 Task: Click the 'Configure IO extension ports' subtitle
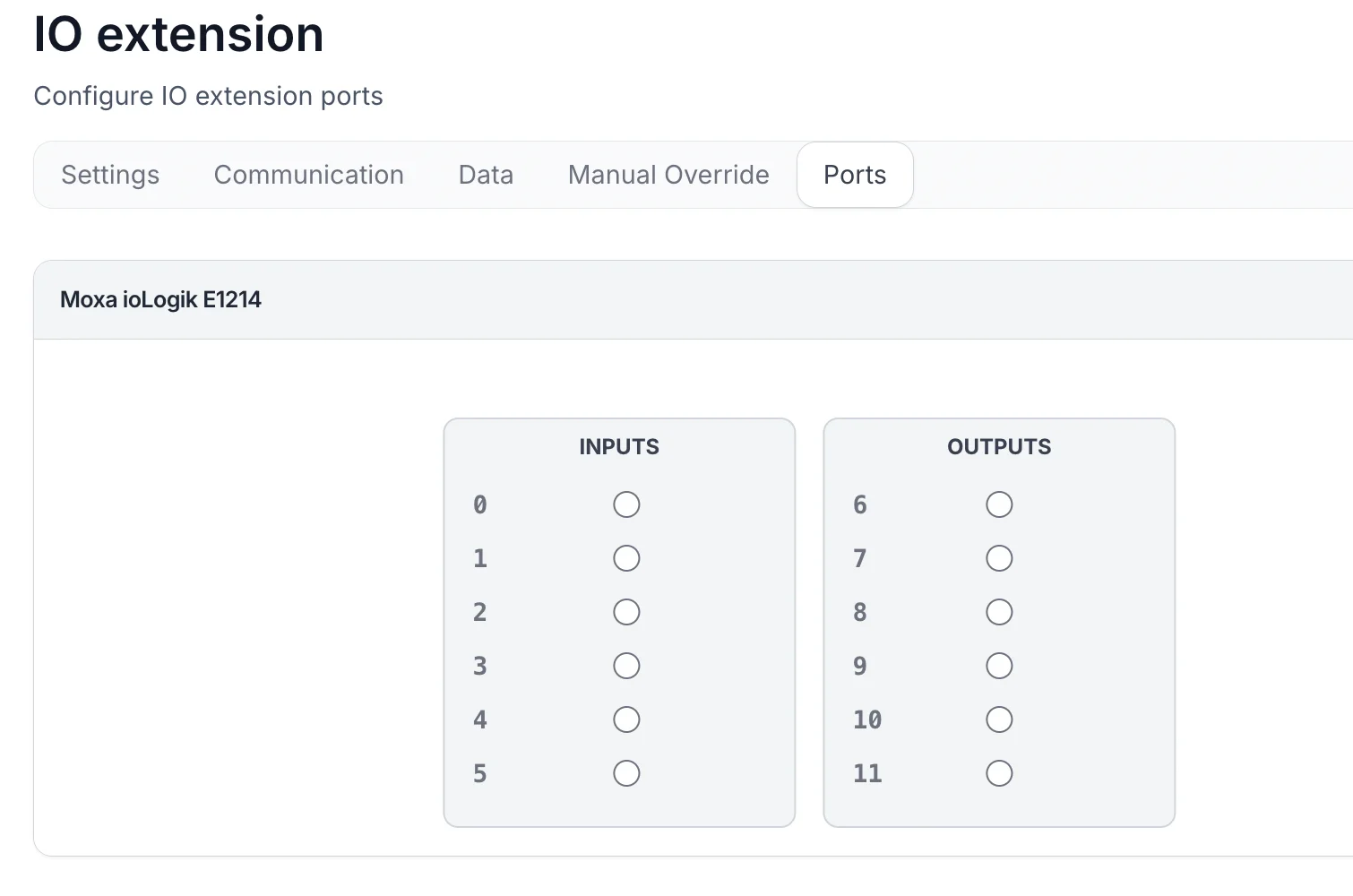tap(208, 96)
